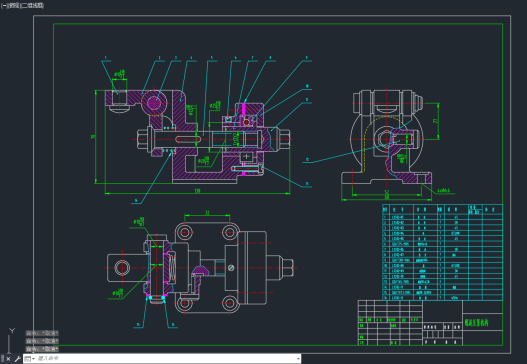Expand command history with arrow at command line end

(x=298, y=359)
